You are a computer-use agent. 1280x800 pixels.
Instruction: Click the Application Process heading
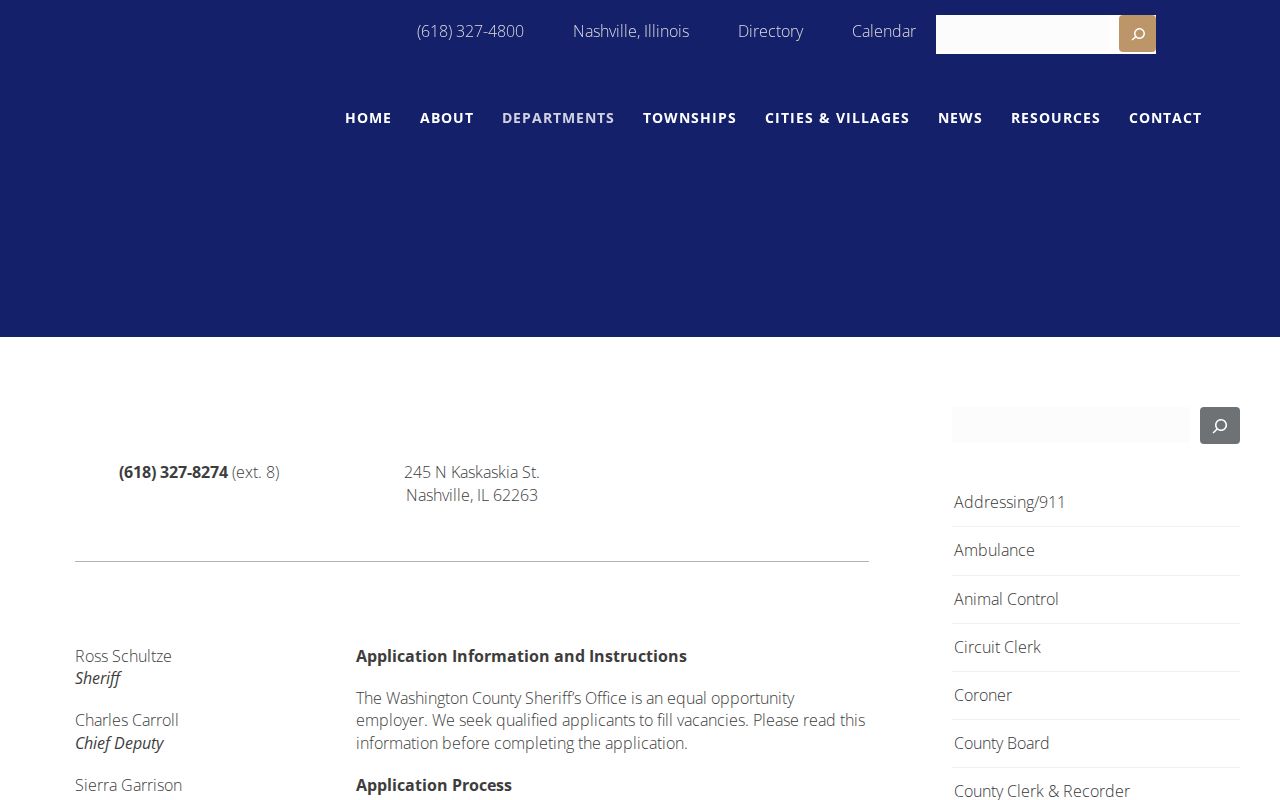point(434,785)
